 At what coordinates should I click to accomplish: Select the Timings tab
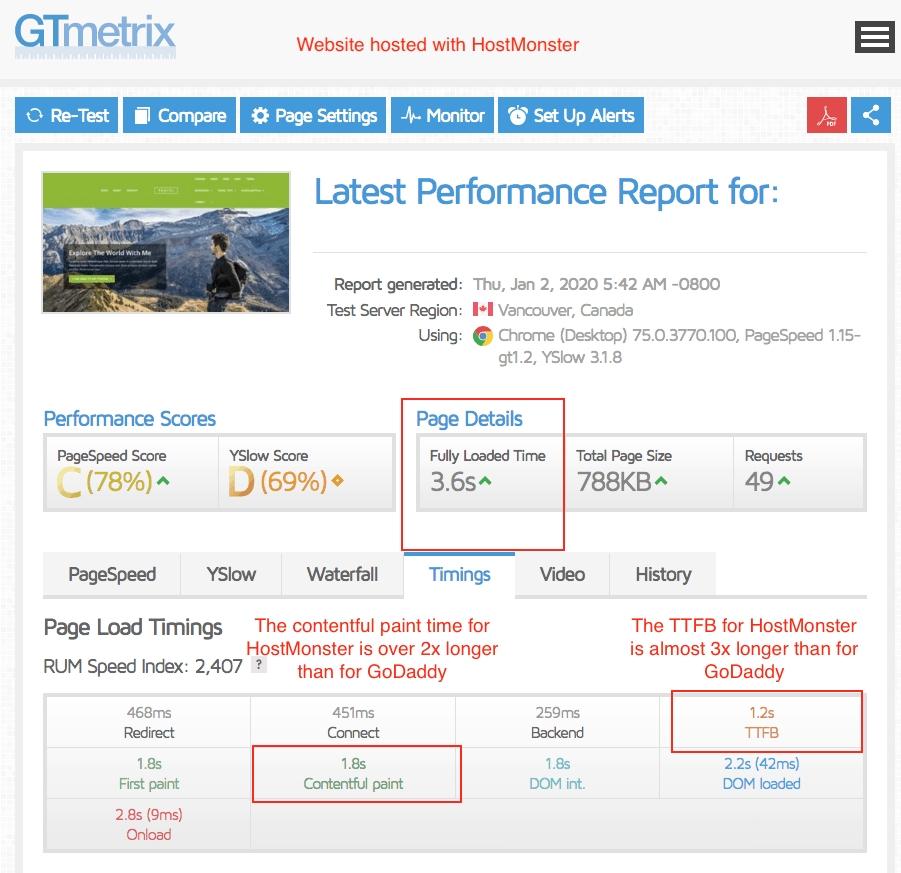click(x=460, y=574)
